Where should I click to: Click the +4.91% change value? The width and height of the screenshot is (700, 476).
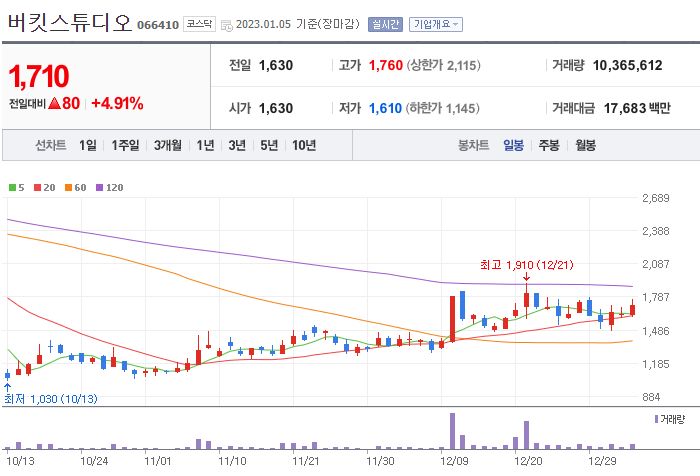[117, 104]
